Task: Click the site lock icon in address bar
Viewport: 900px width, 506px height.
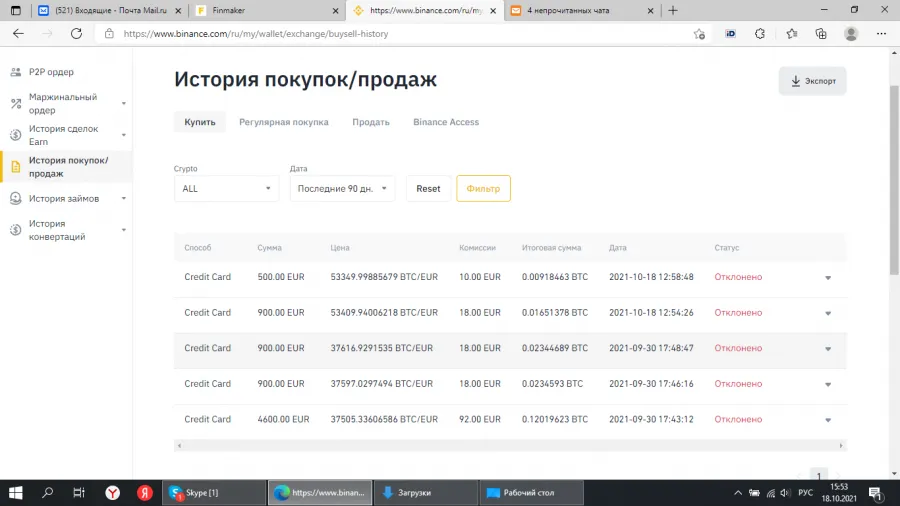Action: pos(109,34)
